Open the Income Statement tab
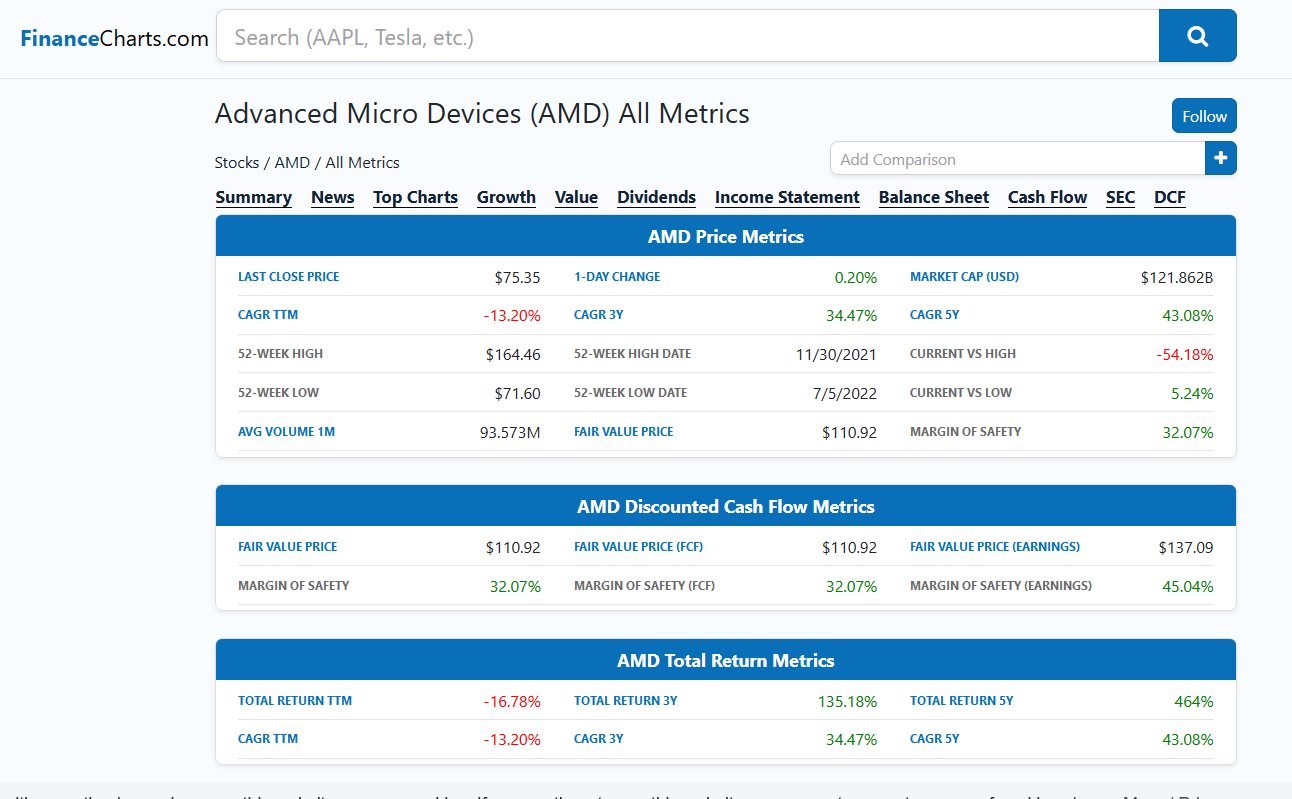 tap(787, 197)
